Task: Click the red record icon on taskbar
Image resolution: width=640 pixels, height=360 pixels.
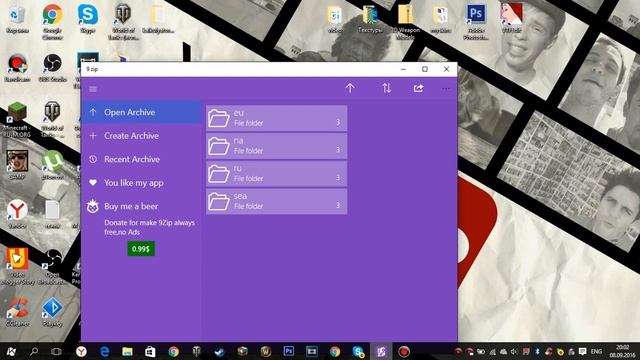Action: [x=404, y=351]
